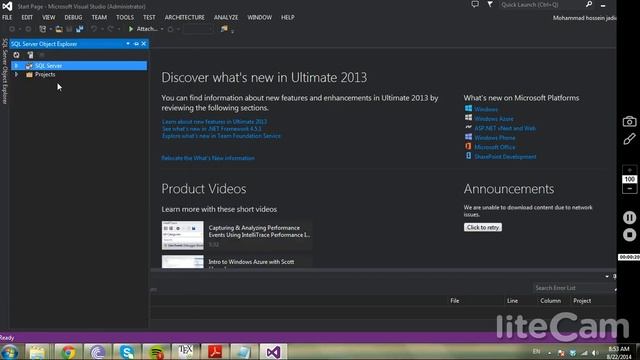640x360 pixels.
Task: Open the Windows platform link
Action: pyautogui.click(x=486, y=109)
